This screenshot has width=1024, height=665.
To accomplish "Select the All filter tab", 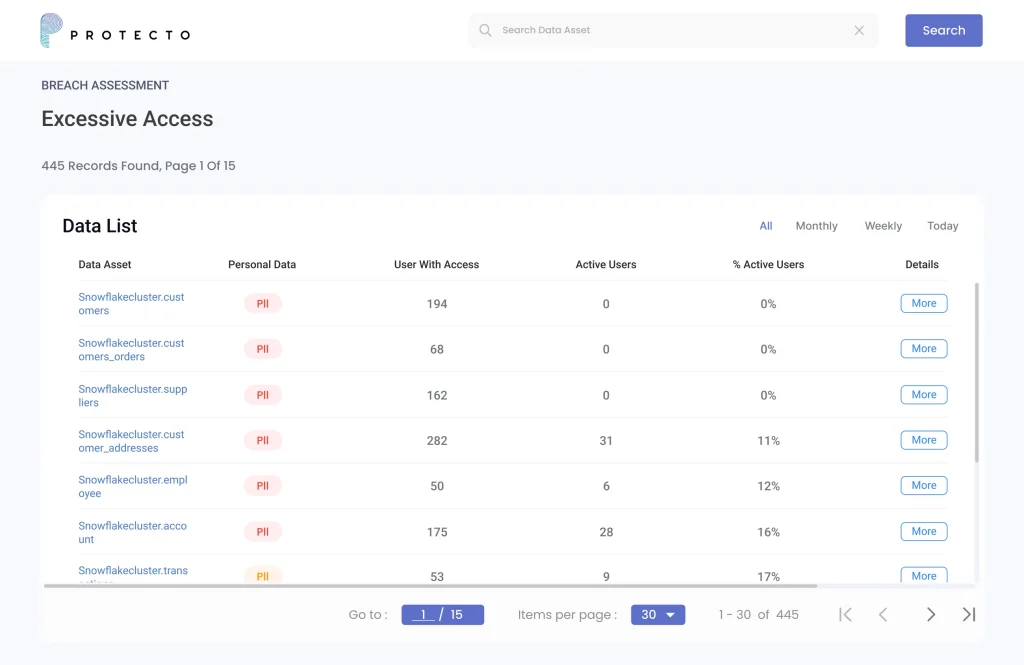I will click(766, 226).
